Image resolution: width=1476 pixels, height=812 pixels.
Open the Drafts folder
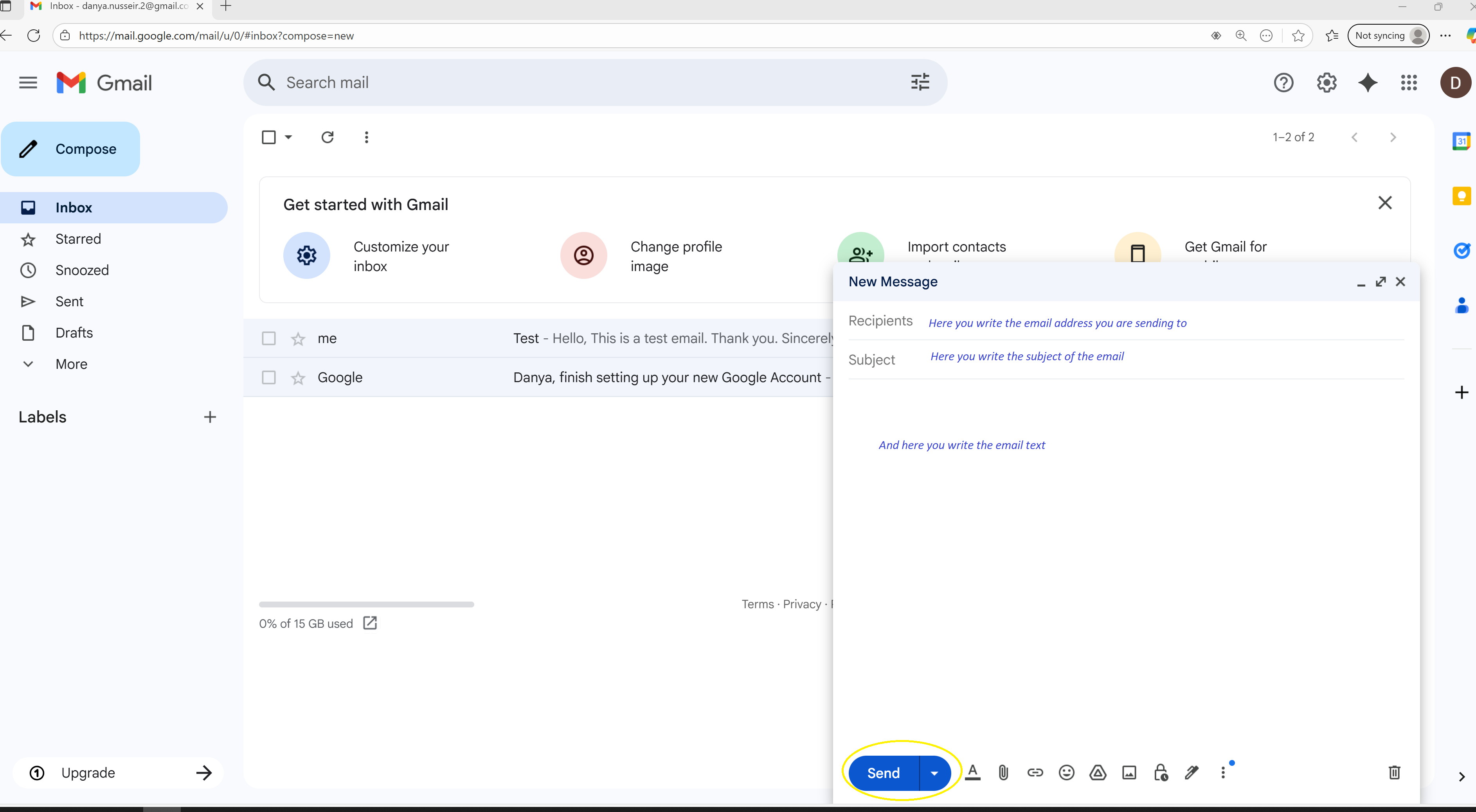pos(74,333)
